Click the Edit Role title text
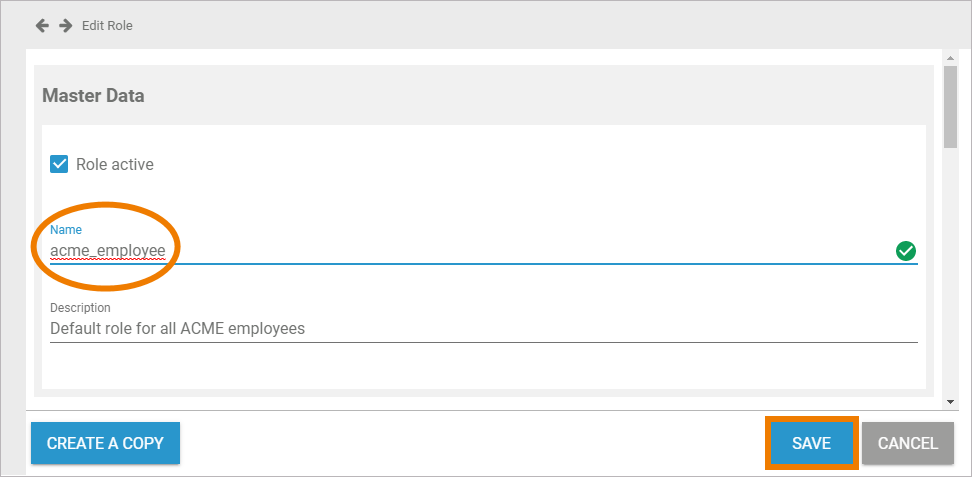Viewport: 972px width, 477px height. pos(107,25)
